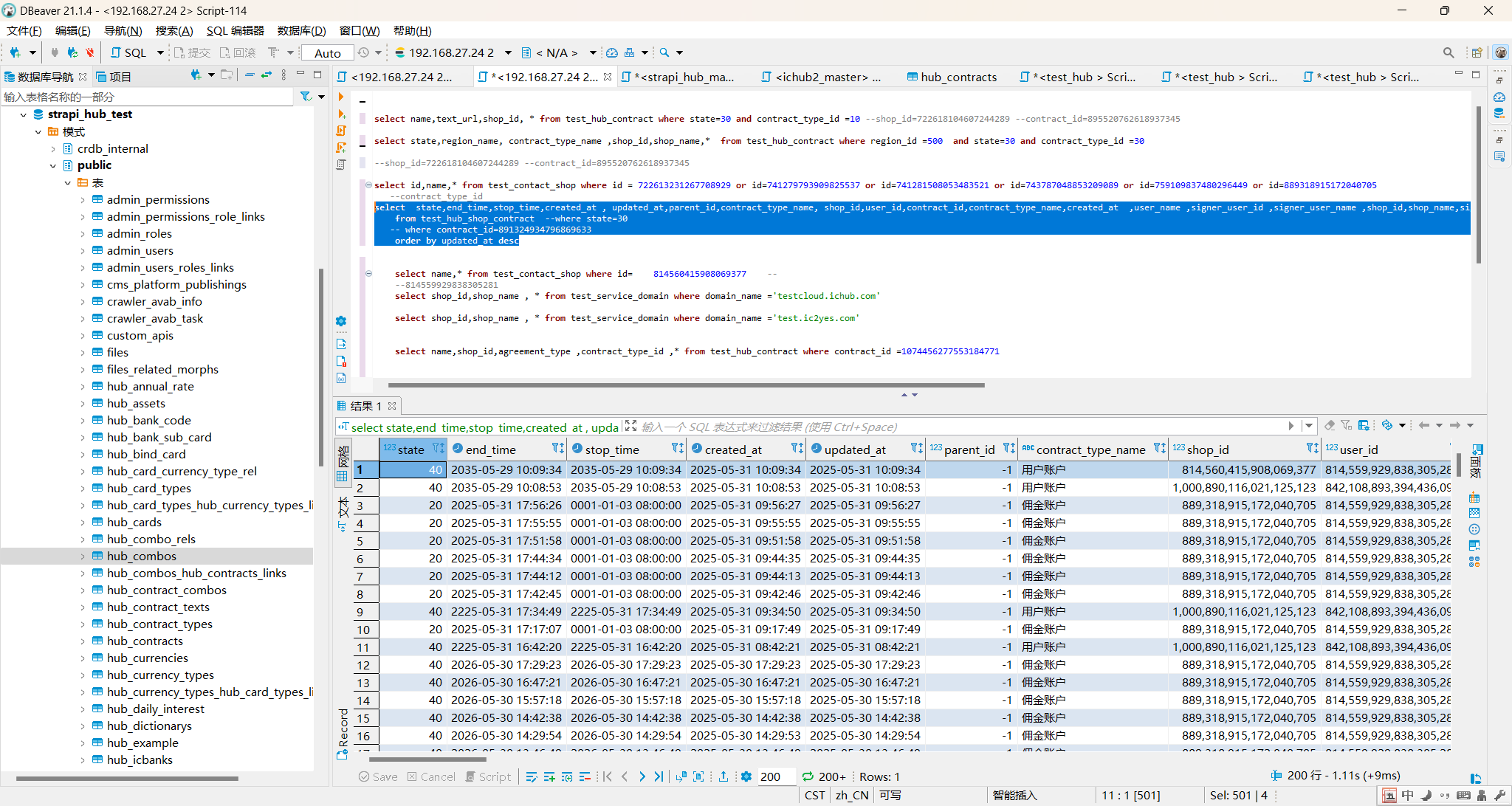Click the Save button in results bar
This screenshot has height=806, width=1512.
tap(378, 776)
